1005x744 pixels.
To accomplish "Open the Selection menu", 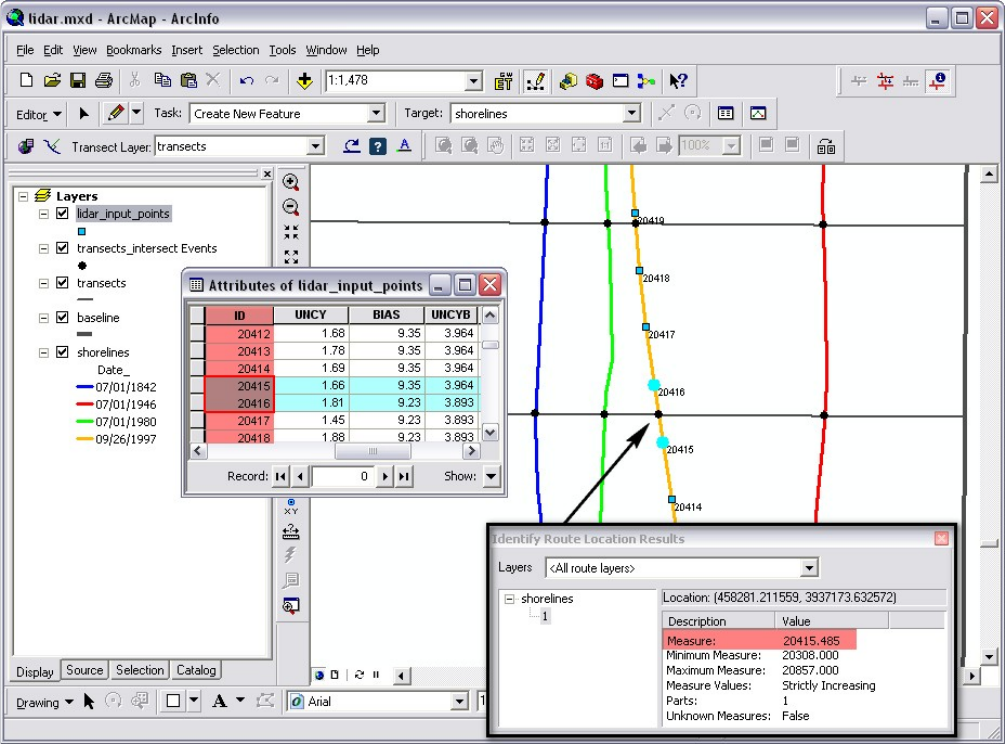I will pos(235,50).
